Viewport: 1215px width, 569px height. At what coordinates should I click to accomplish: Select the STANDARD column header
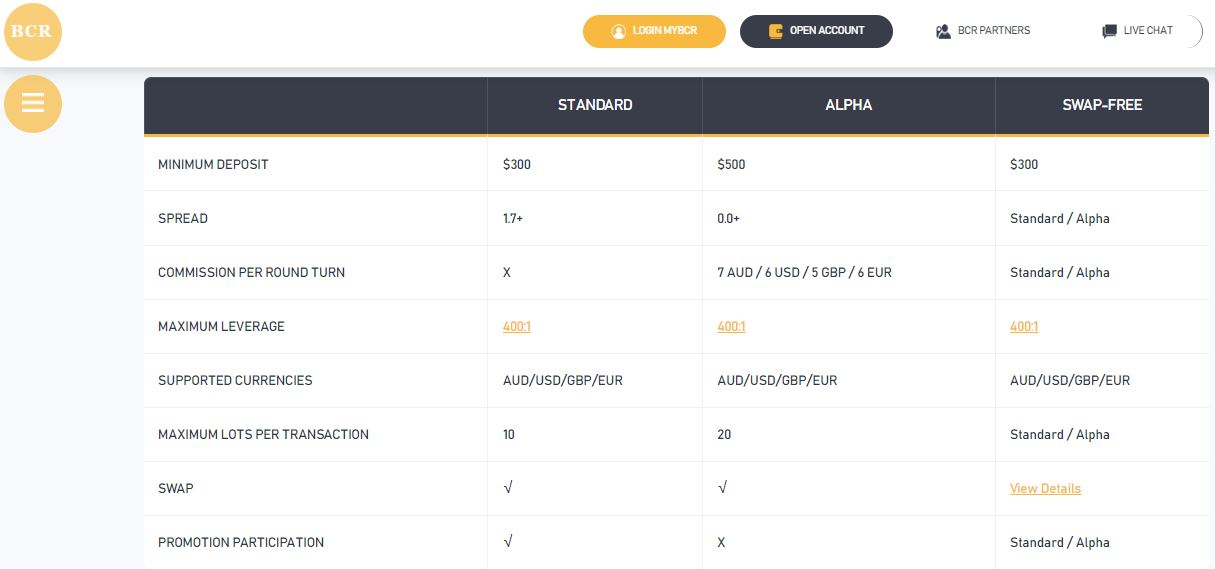click(x=595, y=105)
